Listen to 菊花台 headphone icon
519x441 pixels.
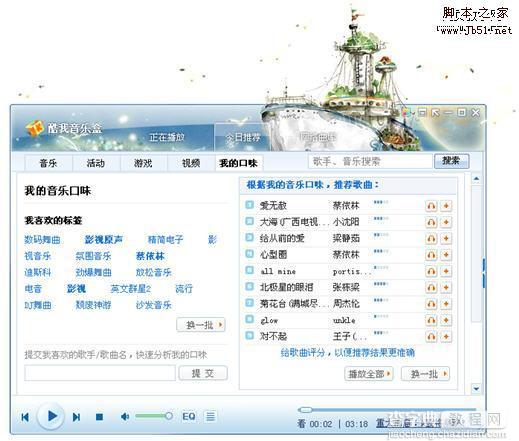tap(431, 304)
